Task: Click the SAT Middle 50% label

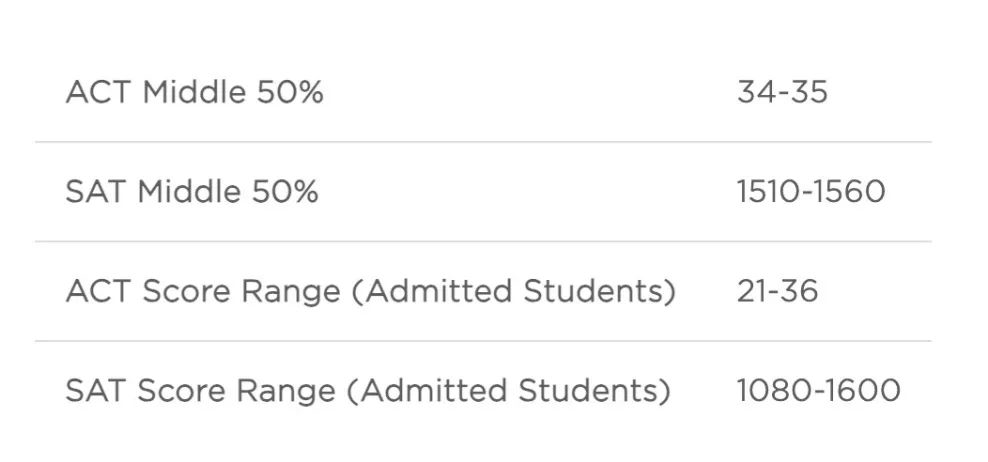Action: 192,192
